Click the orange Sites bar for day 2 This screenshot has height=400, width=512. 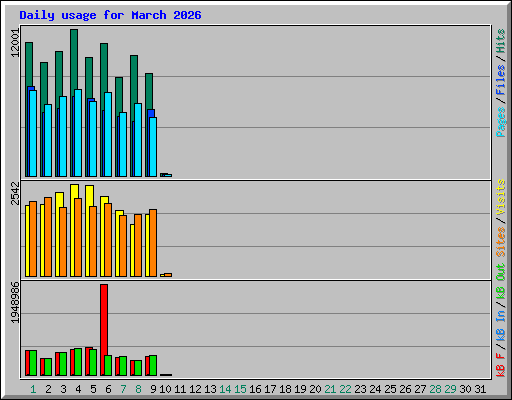(x=48, y=237)
